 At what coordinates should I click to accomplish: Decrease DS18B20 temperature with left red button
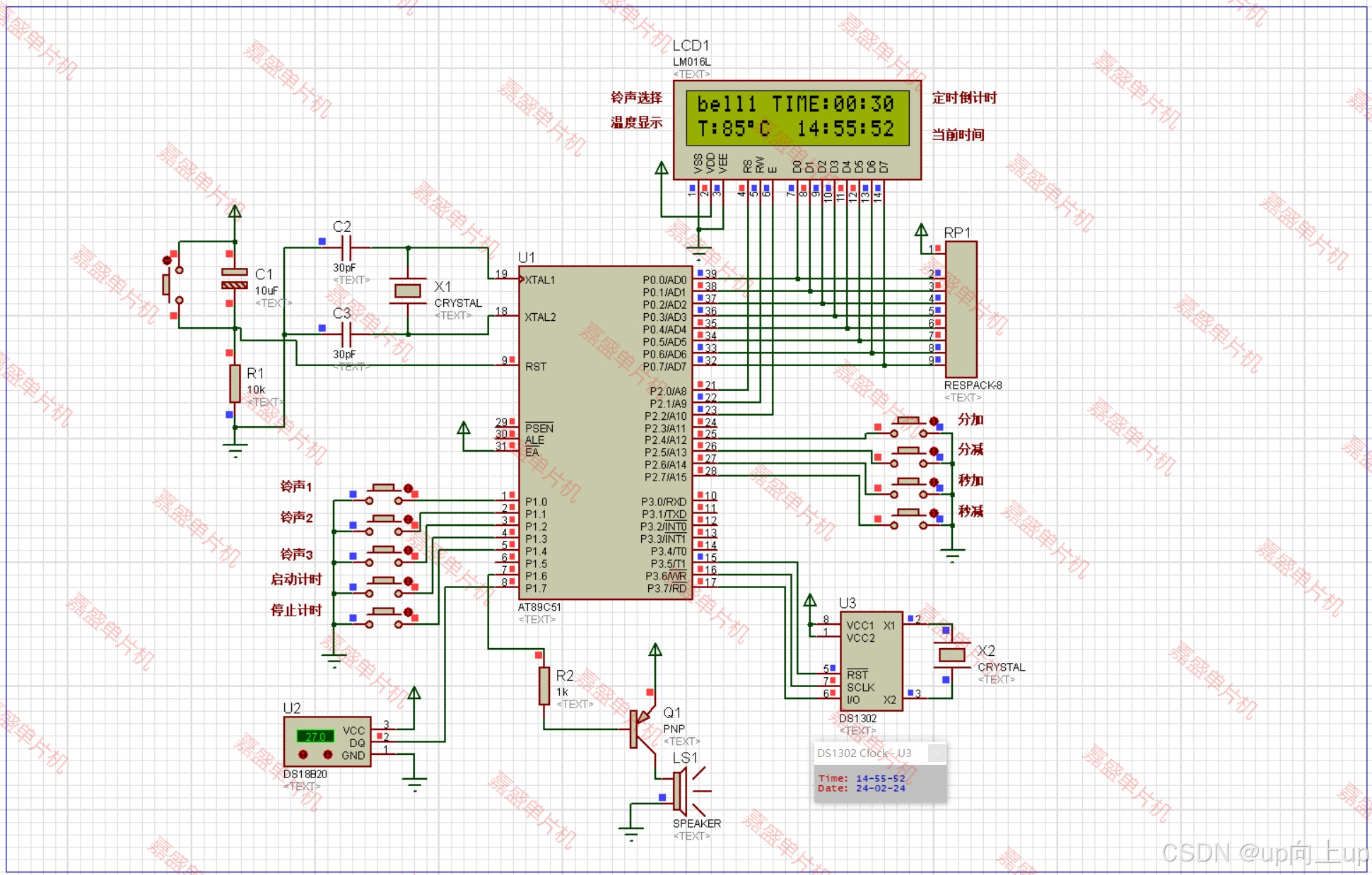point(303,755)
